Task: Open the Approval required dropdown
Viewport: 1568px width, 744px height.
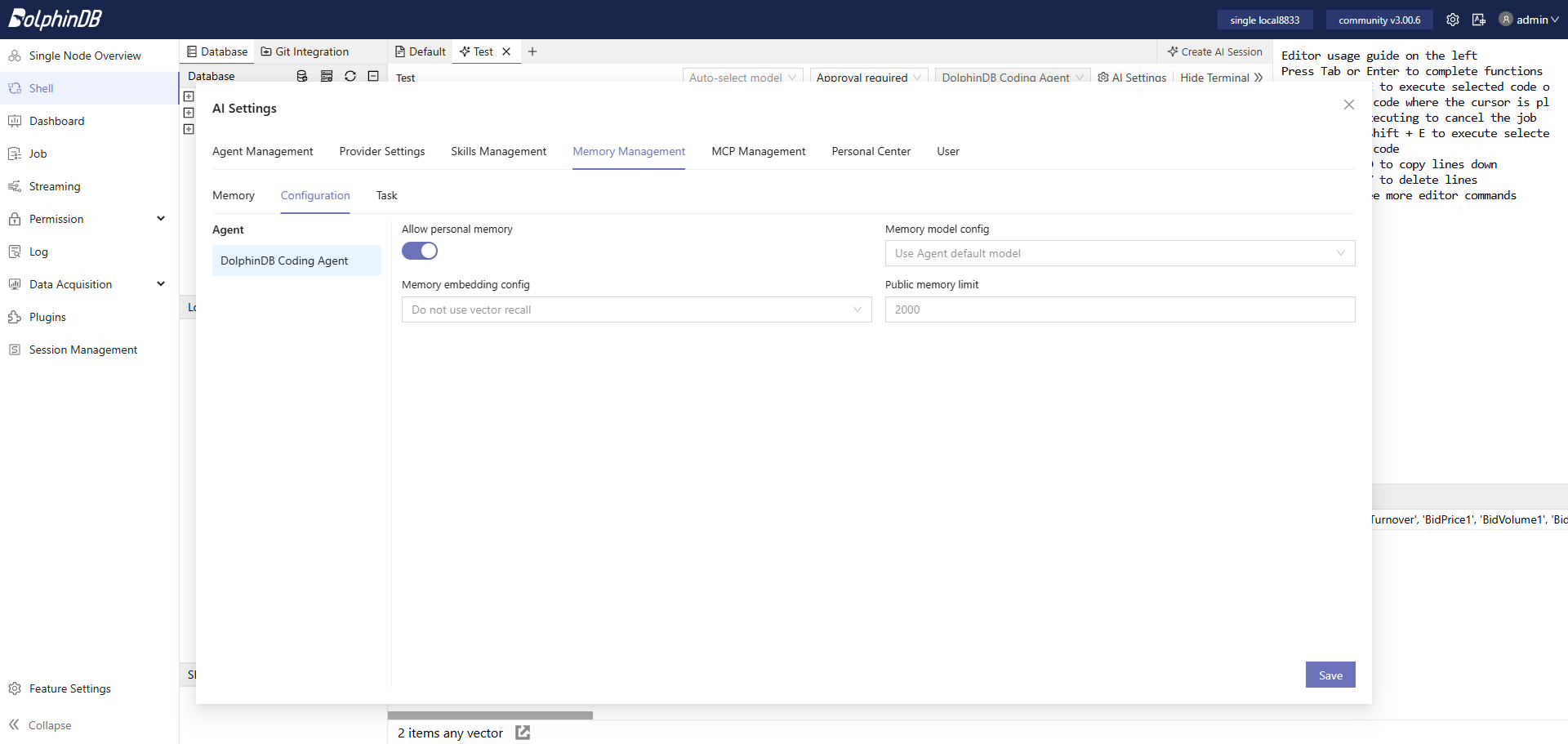Action: coord(869,78)
